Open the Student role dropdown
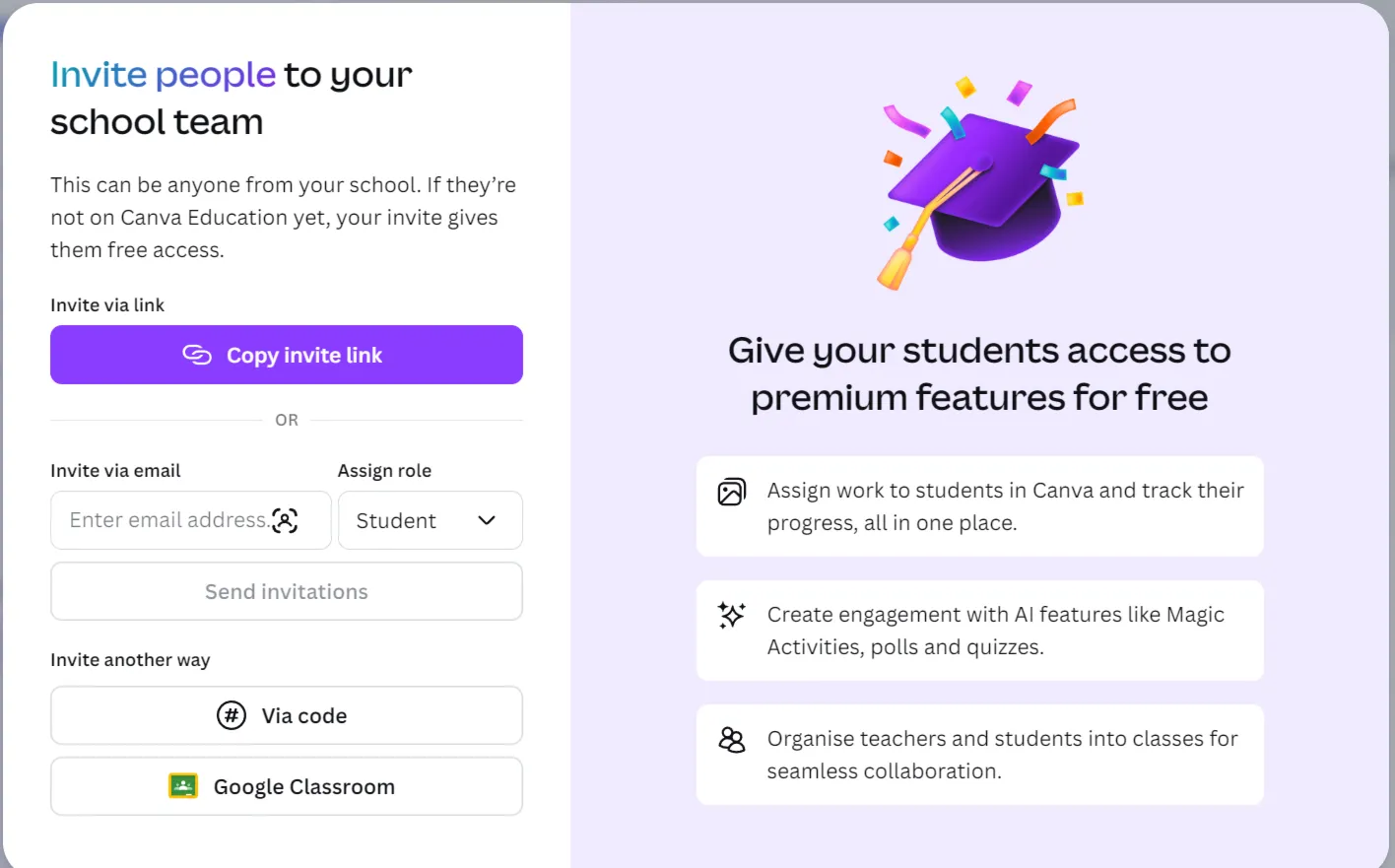 point(431,520)
